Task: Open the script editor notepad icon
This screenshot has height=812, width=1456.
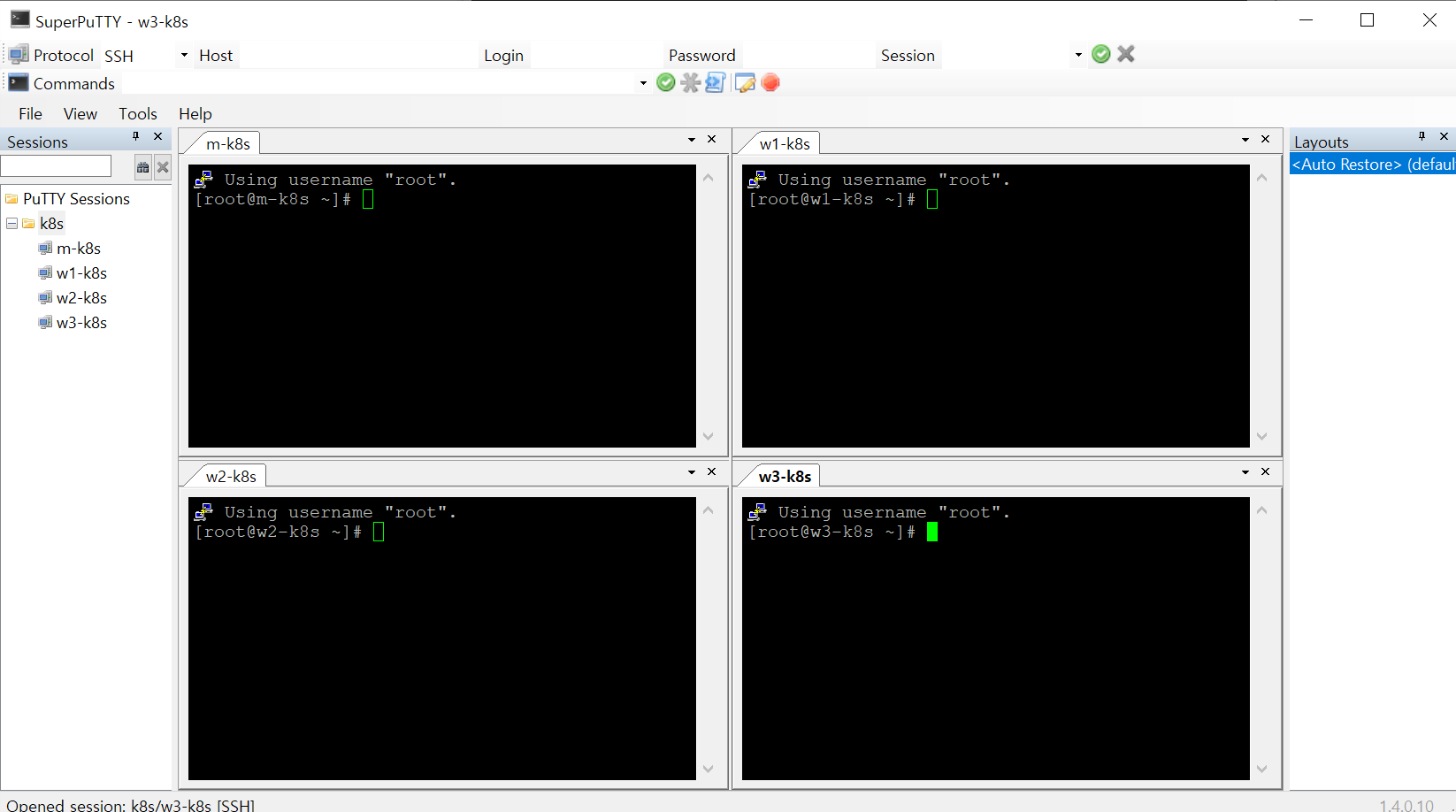Action: point(745,82)
